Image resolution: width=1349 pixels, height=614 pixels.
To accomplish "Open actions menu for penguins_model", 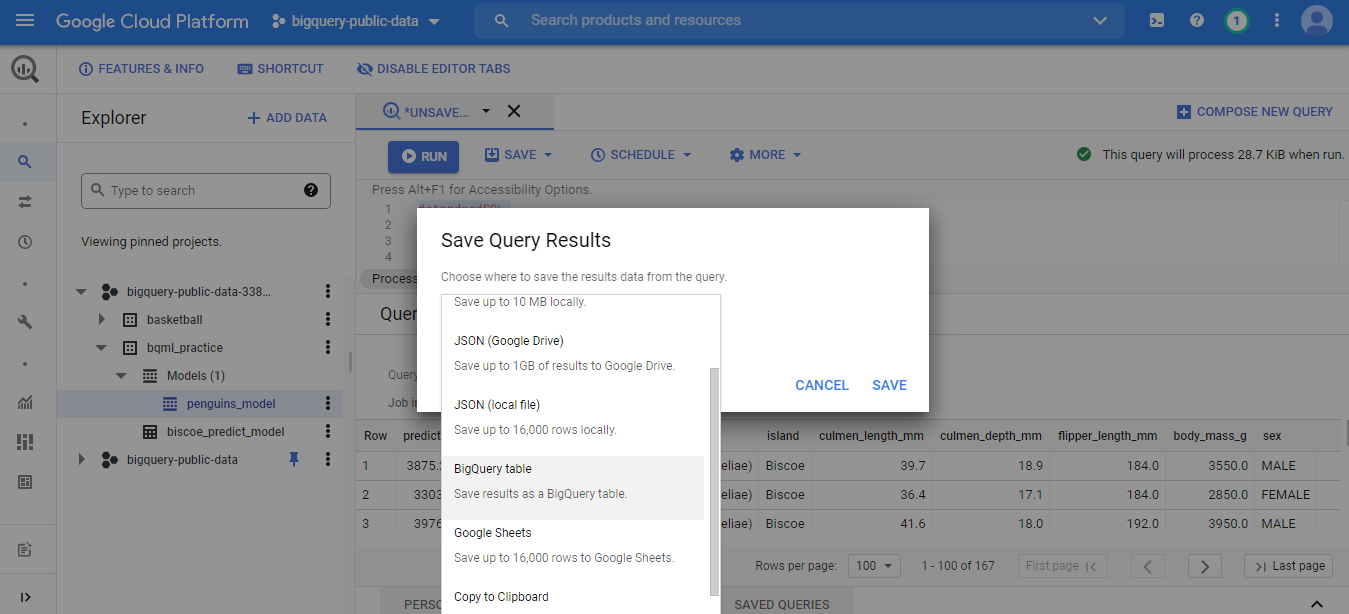I will coord(328,403).
